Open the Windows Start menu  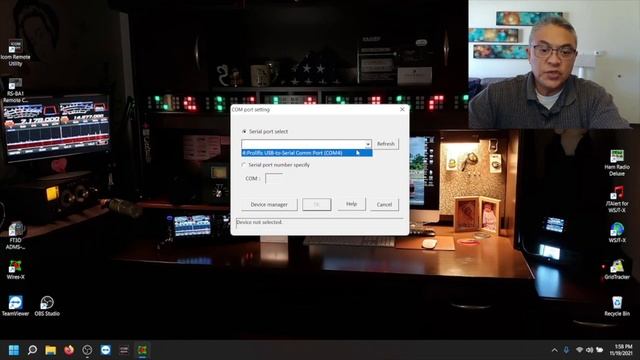point(14,350)
